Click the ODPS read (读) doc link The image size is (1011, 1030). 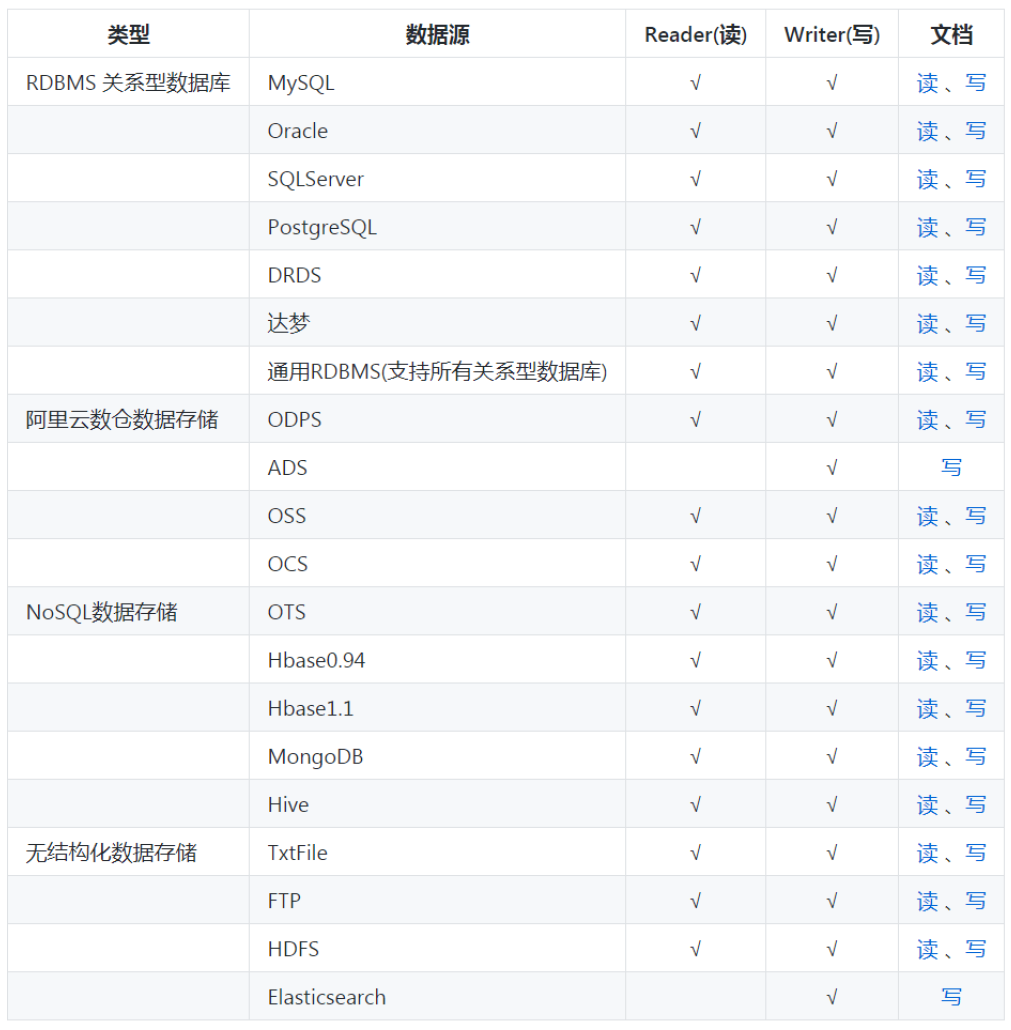click(x=927, y=419)
